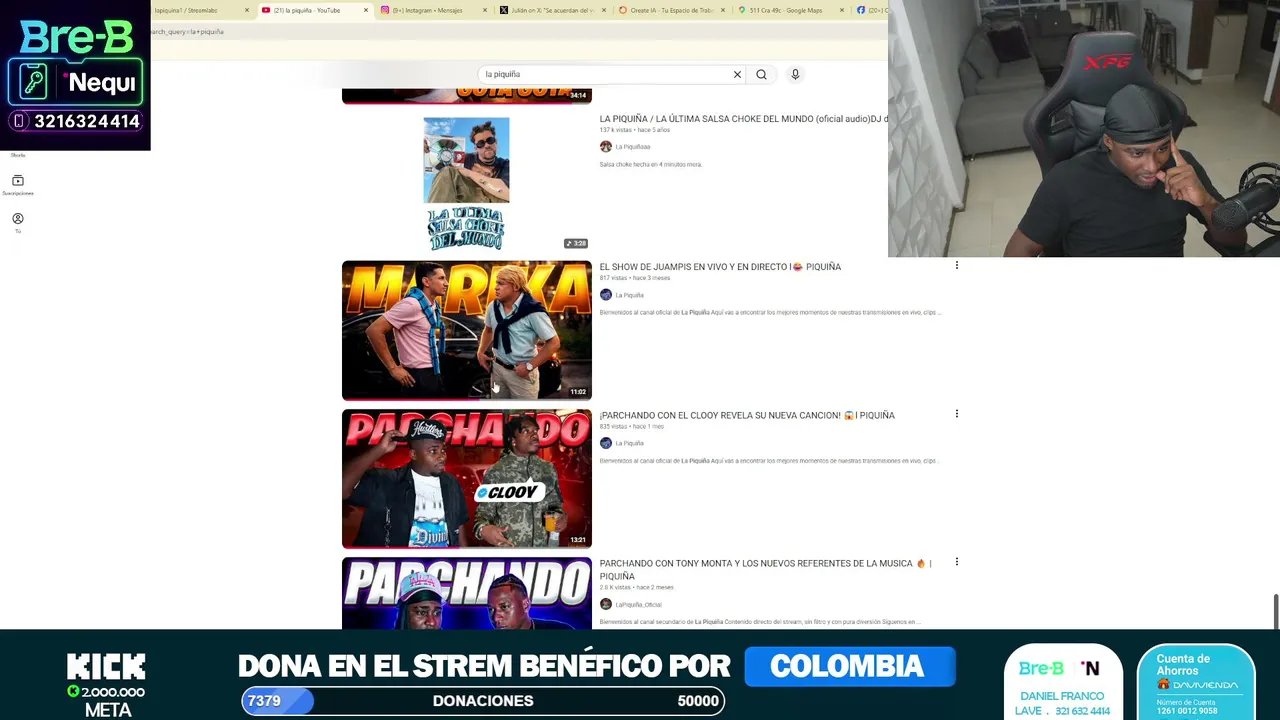The width and height of the screenshot is (1280, 720).
Task: Open channel avatar under El Show de Juampis
Action: [x=605, y=295]
